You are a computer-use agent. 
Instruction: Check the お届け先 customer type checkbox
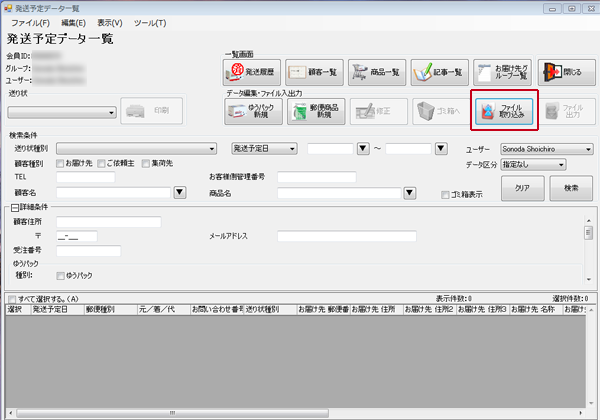61,163
